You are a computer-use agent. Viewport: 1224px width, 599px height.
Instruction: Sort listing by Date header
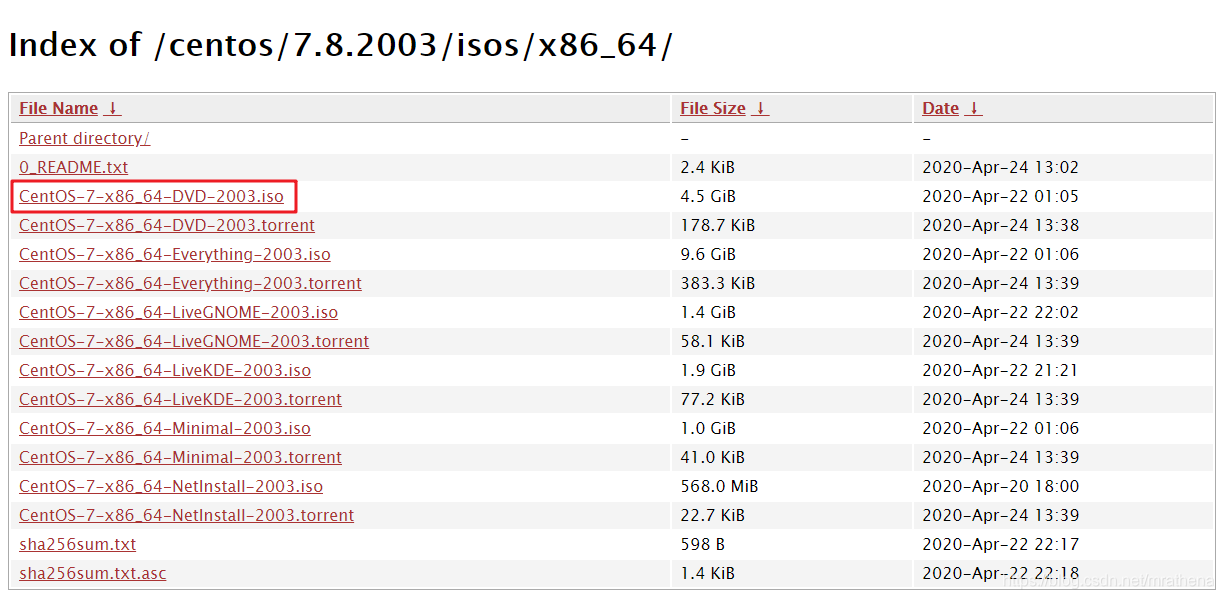940,108
